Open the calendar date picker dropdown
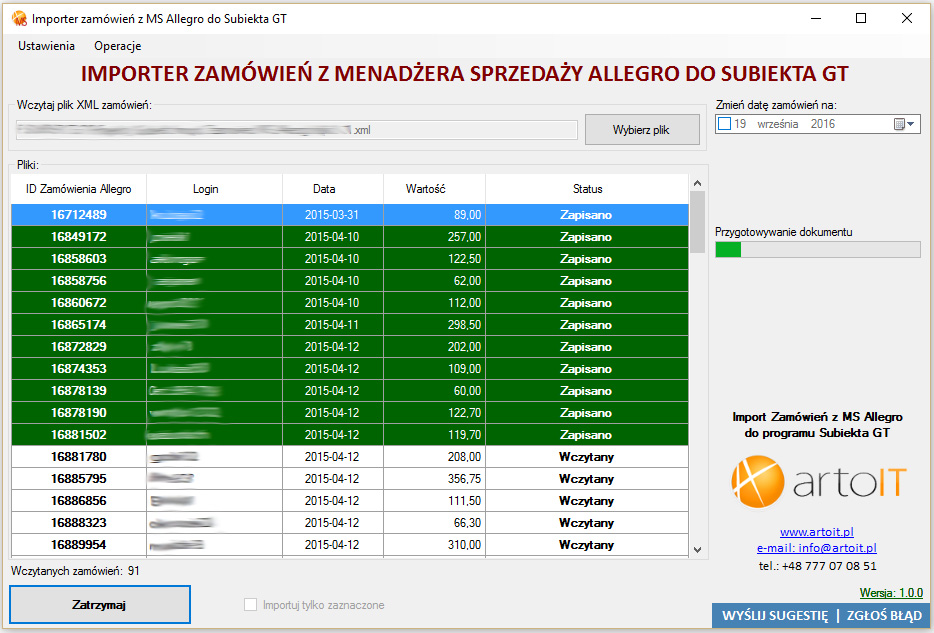Screen dimensions: 934x633 click(904, 124)
